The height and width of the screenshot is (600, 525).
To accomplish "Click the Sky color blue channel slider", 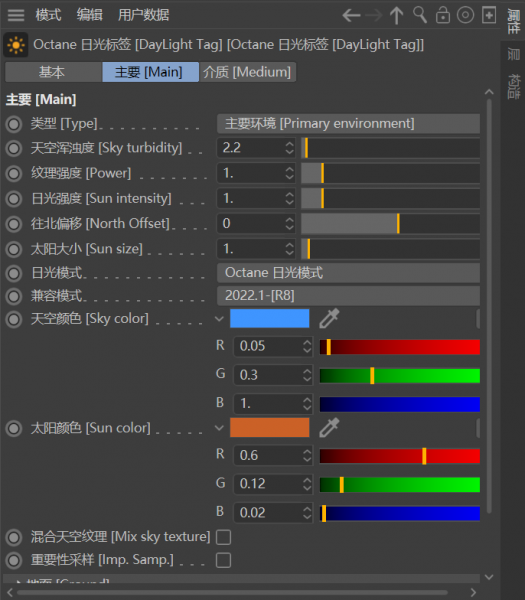I will (399, 404).
